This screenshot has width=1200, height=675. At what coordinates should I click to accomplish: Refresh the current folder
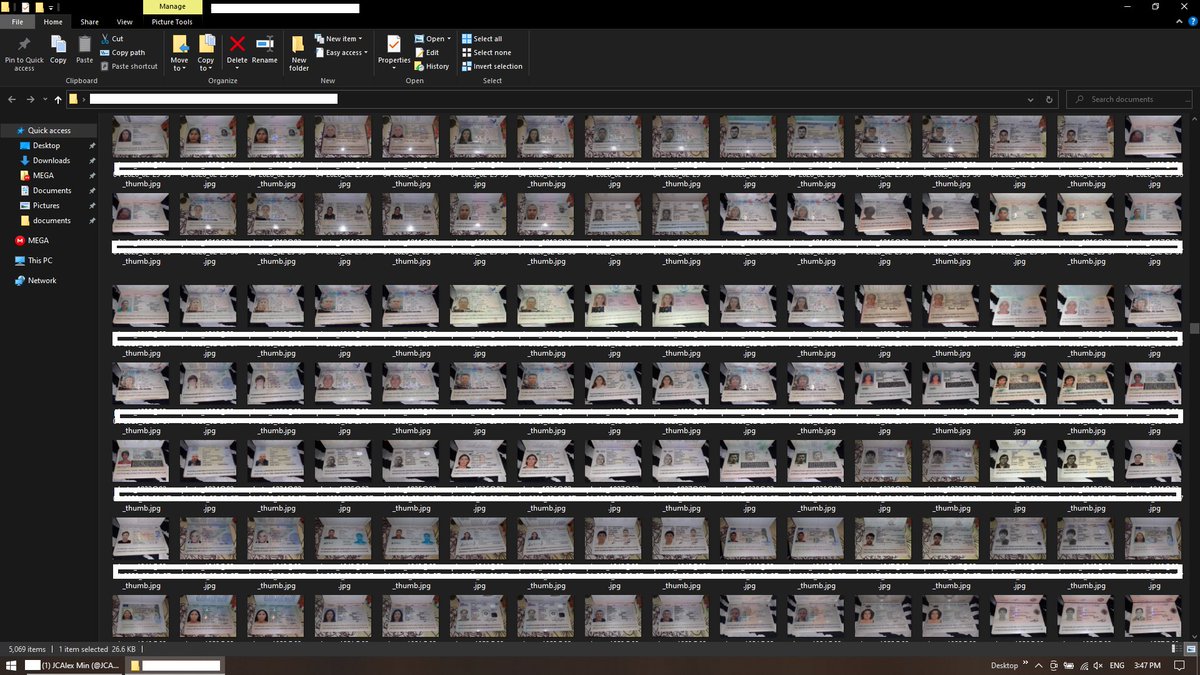1048,99
